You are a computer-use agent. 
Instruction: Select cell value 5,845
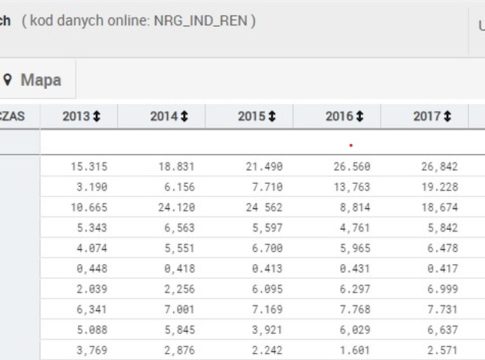tap(180, 330)
